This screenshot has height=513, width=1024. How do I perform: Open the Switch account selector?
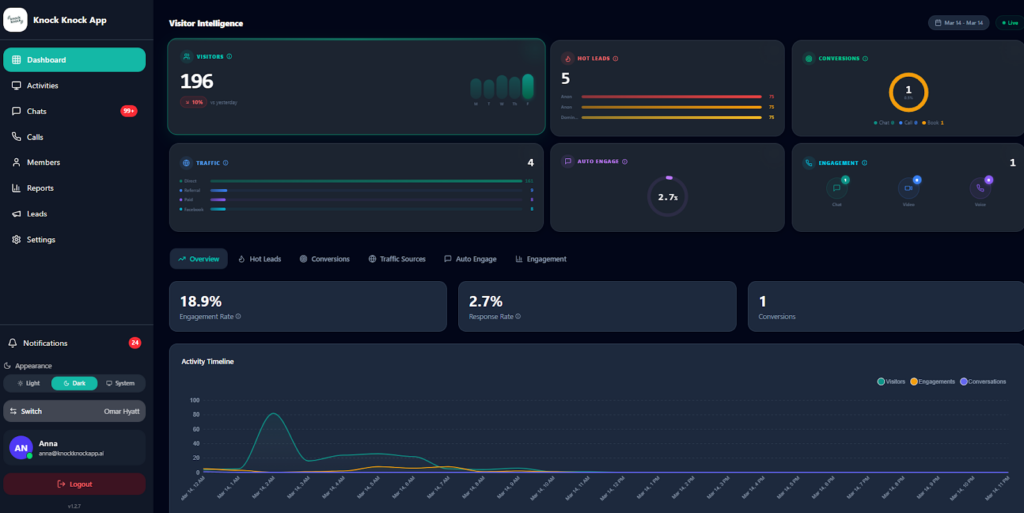pos(75,411)
